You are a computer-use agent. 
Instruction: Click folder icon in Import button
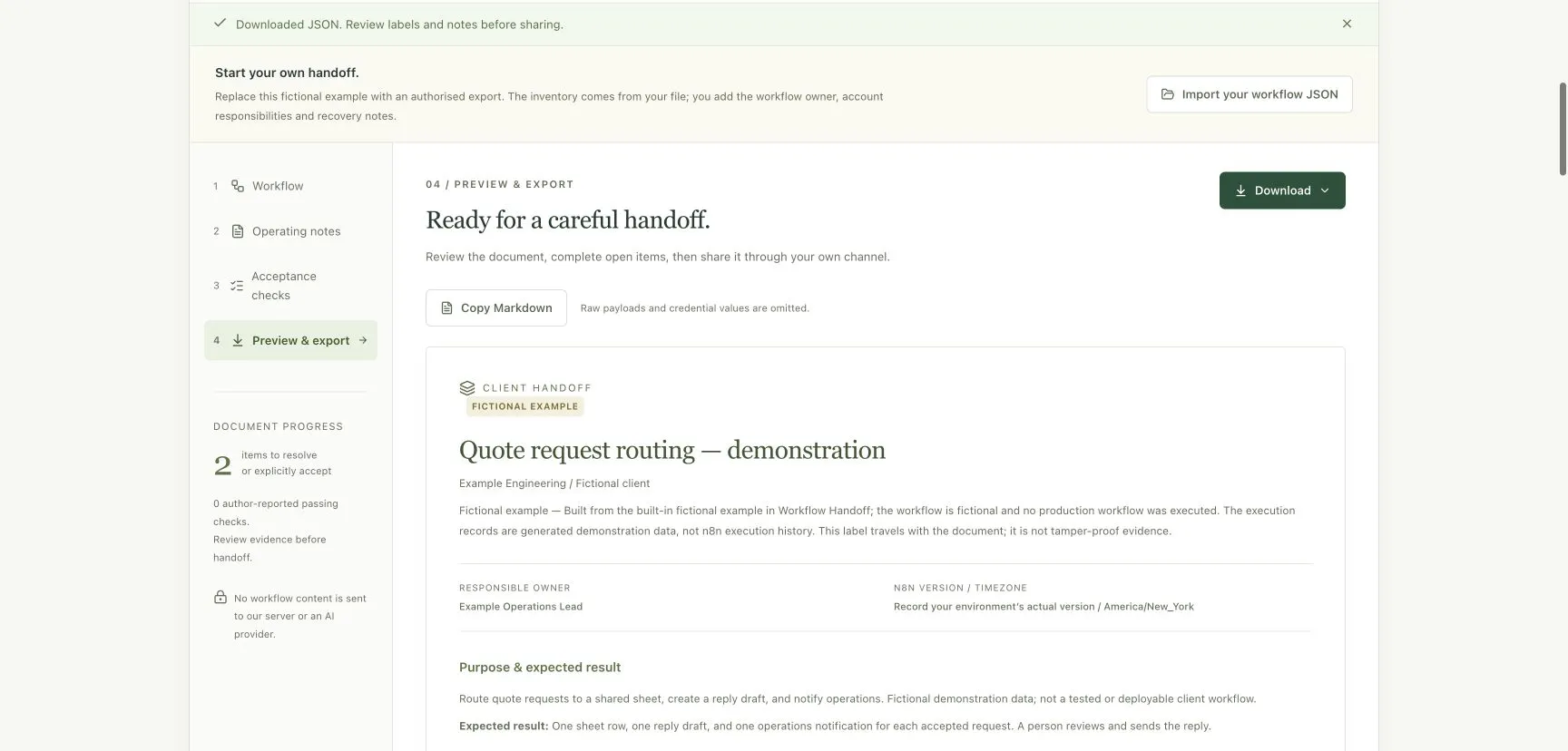point(1168,94)
